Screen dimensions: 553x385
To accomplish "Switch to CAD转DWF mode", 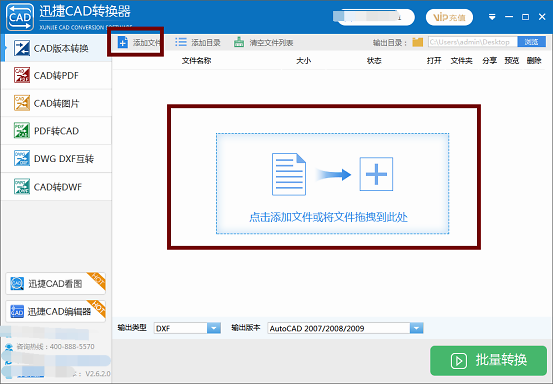I will pyautogui.click(x=57, y=187).
